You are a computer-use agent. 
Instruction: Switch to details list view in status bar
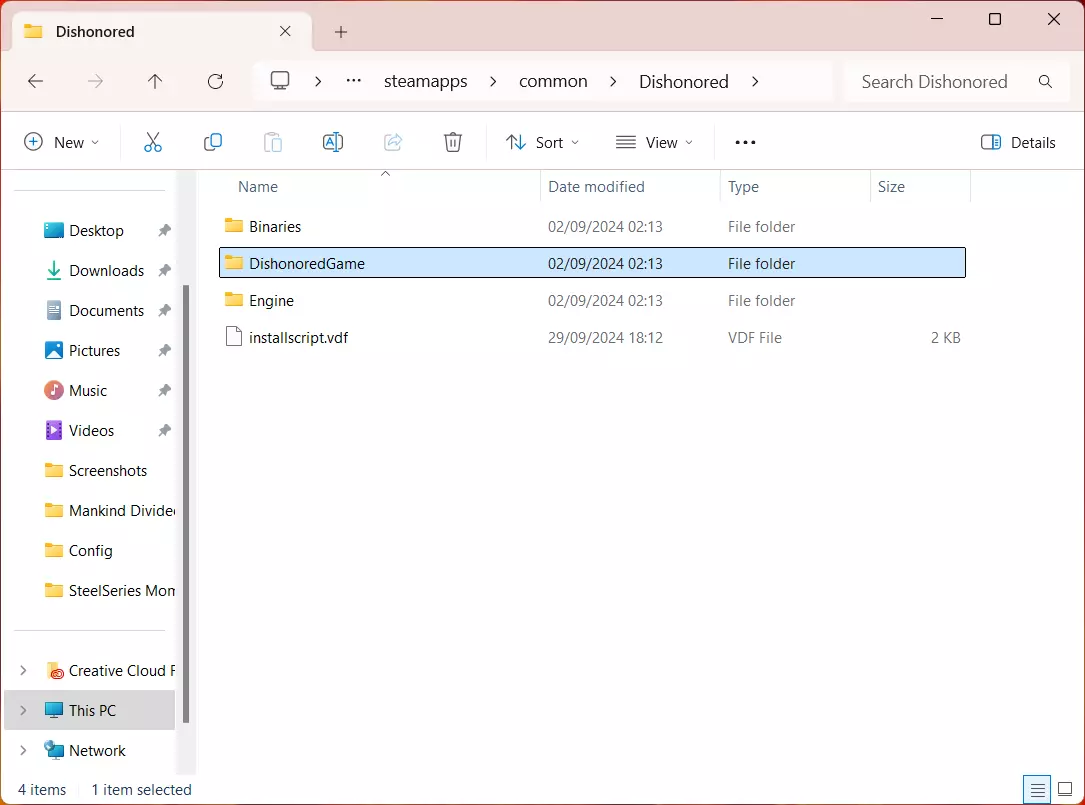pyautogui.click(x=1037, y=789)
